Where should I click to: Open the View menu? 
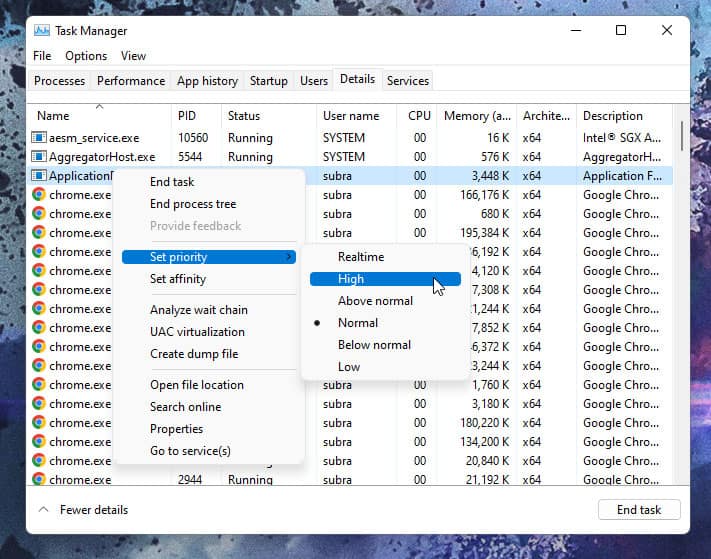pyautogui.click(x=133, y=56)
